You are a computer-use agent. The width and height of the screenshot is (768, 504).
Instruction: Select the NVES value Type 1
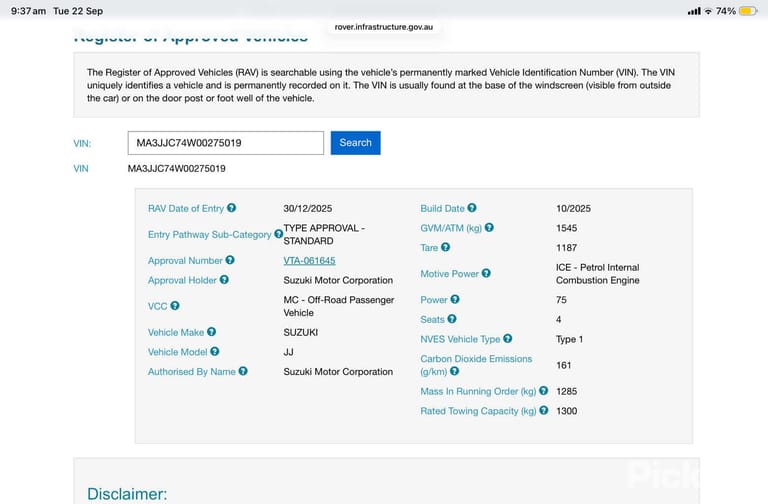[570, 339]
